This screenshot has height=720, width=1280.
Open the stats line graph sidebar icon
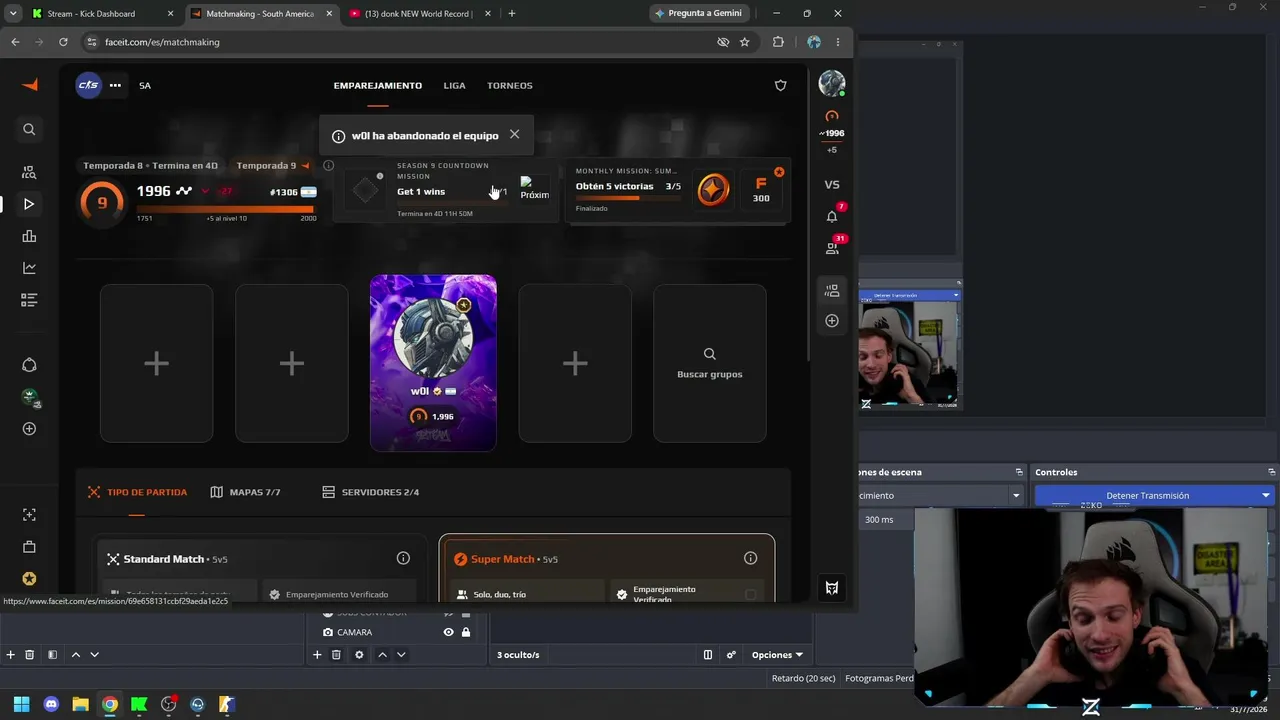pos(29,268)
